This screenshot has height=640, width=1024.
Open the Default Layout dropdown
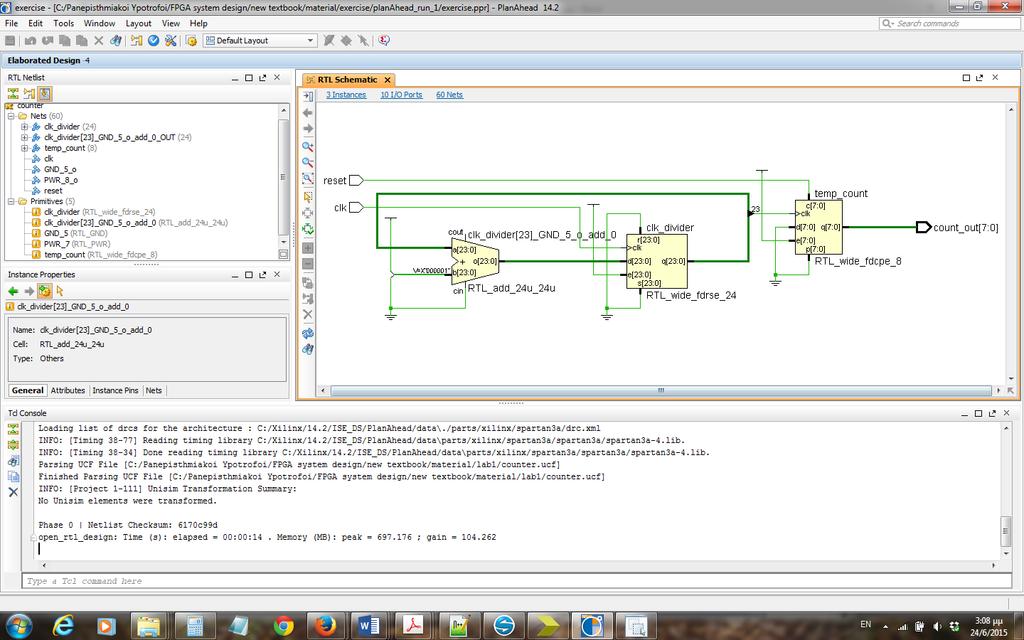tap(260, 40)
